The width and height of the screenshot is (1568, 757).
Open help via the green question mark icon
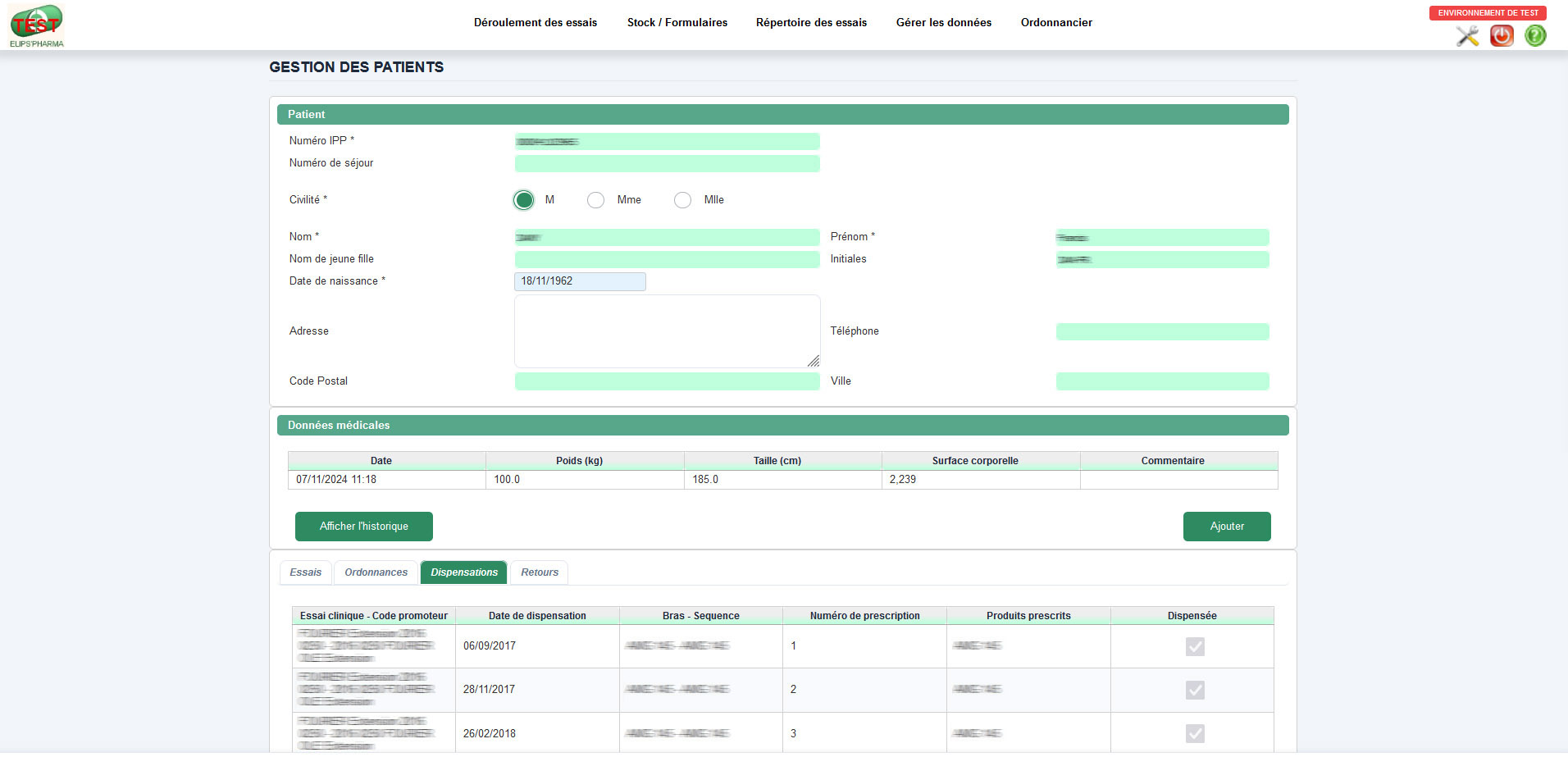[1534, 36]
